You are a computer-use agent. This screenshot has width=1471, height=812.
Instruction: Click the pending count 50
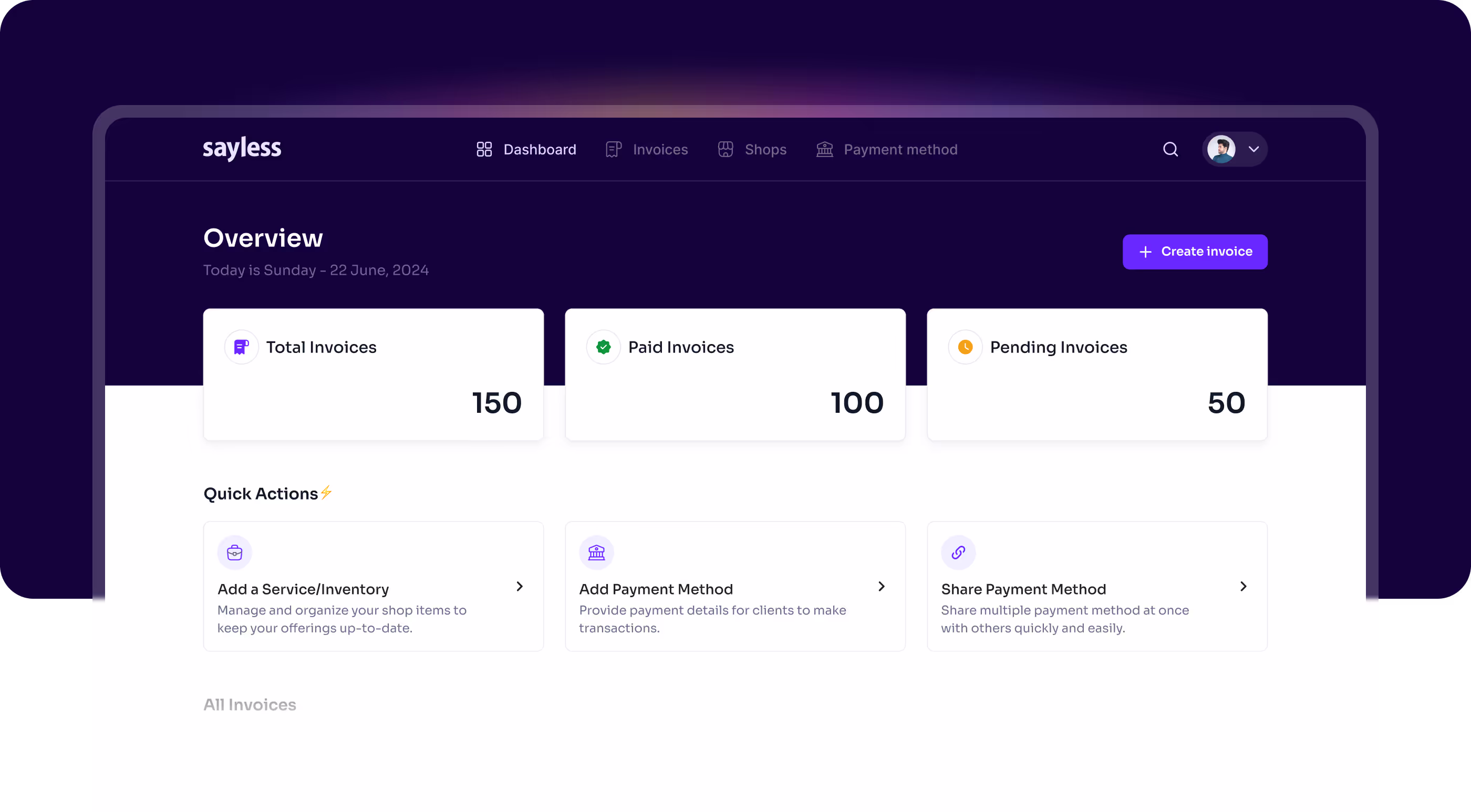pyautogui.click(x=1227, y=403)
